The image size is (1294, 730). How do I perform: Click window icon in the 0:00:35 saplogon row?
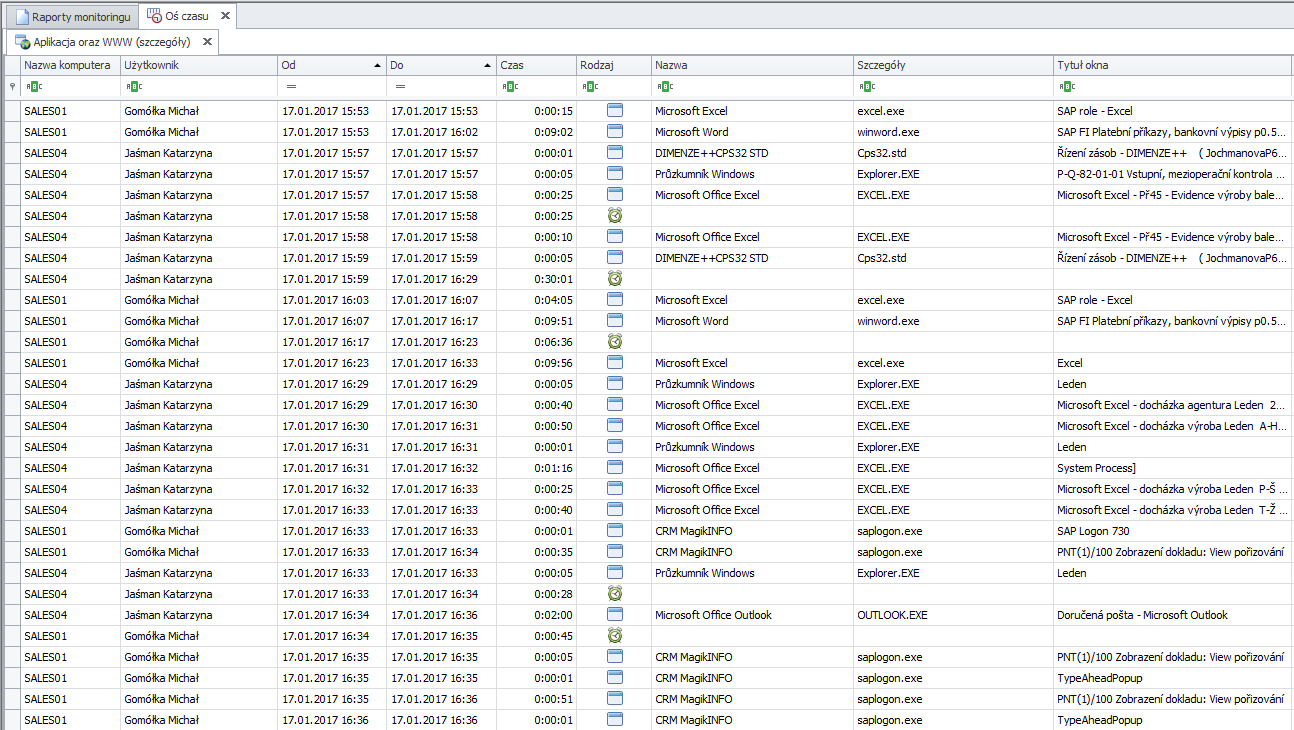click(615, 552)
